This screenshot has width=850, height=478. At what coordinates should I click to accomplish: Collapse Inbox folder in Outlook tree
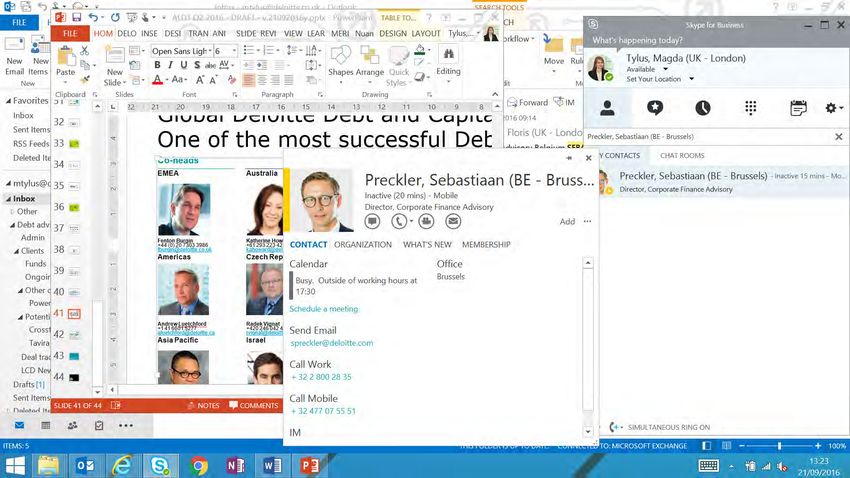9,199
